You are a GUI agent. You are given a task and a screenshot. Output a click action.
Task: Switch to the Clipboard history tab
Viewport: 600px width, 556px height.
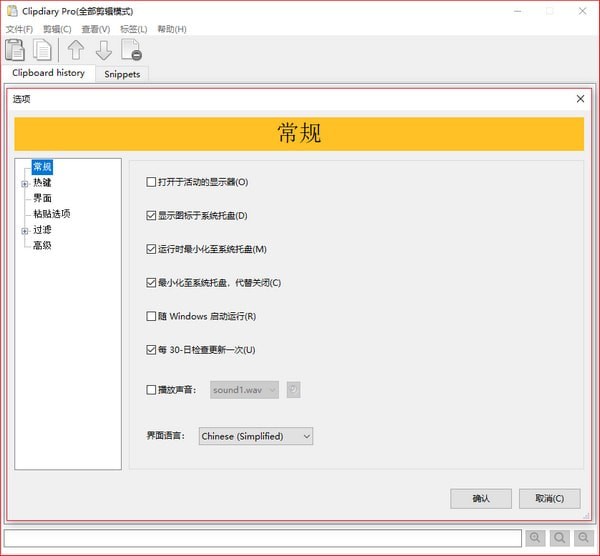pos(49,73)
